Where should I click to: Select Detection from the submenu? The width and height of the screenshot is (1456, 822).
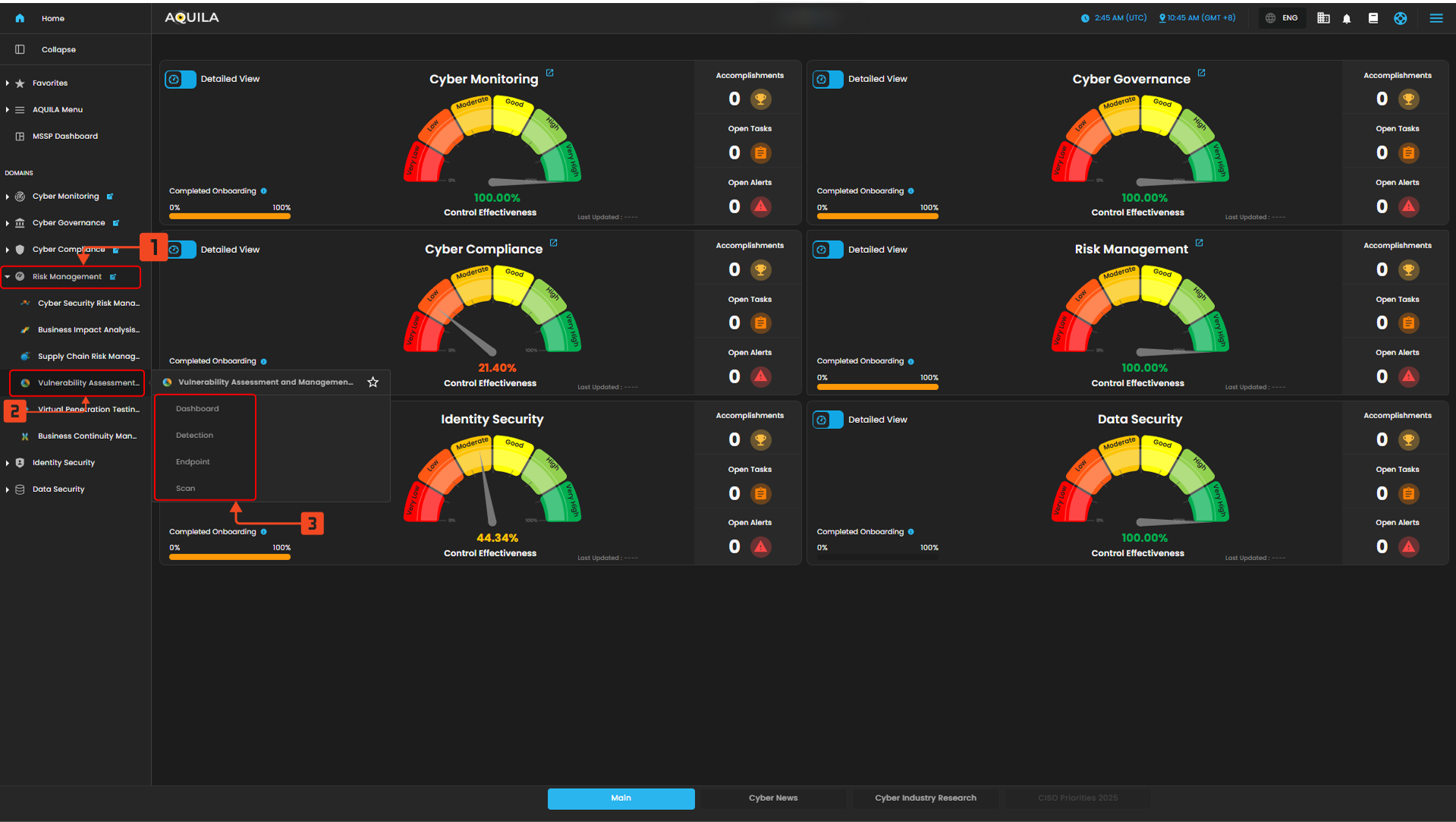tap(194, 436)
